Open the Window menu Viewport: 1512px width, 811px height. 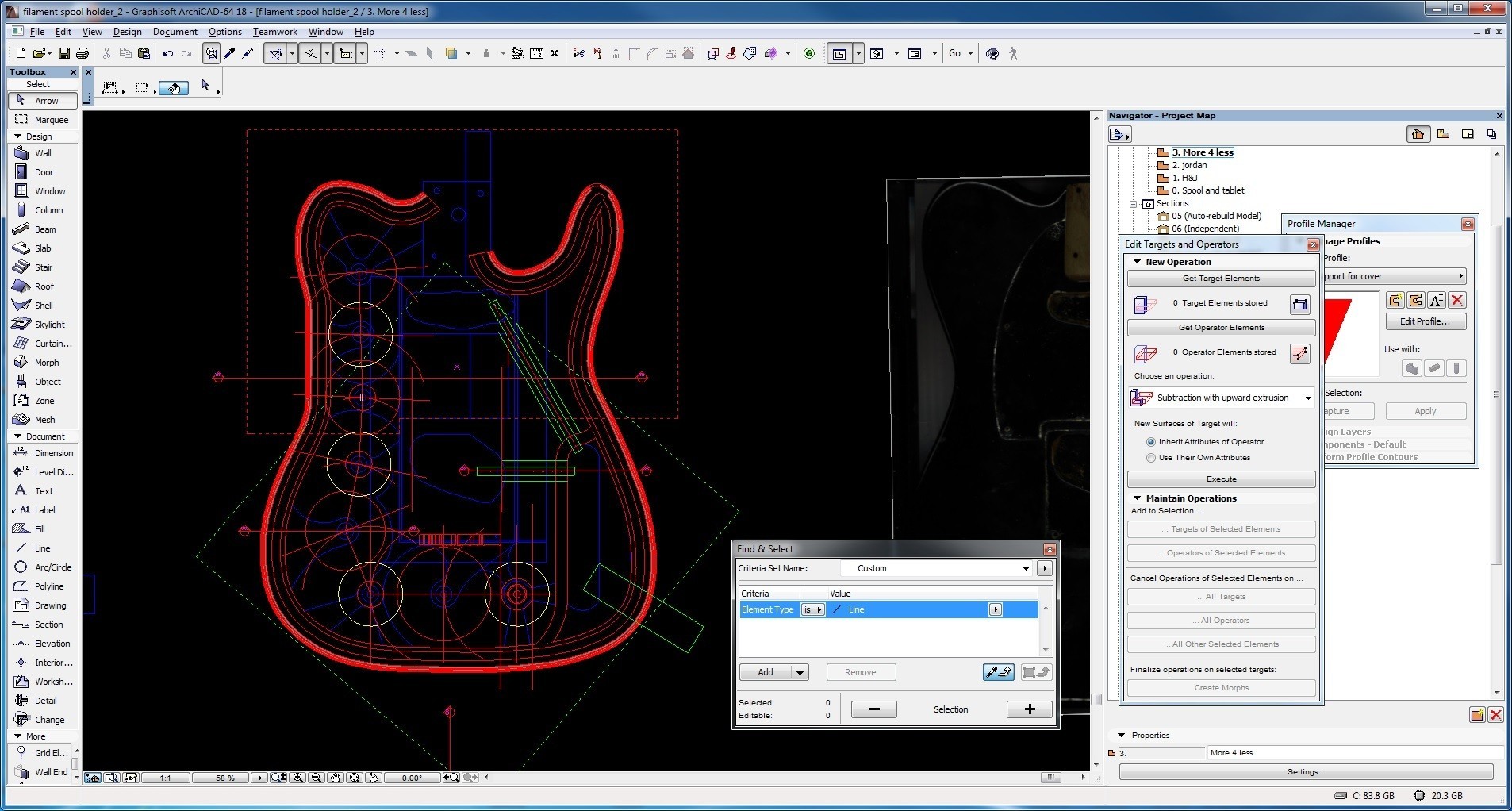[325, 32]
